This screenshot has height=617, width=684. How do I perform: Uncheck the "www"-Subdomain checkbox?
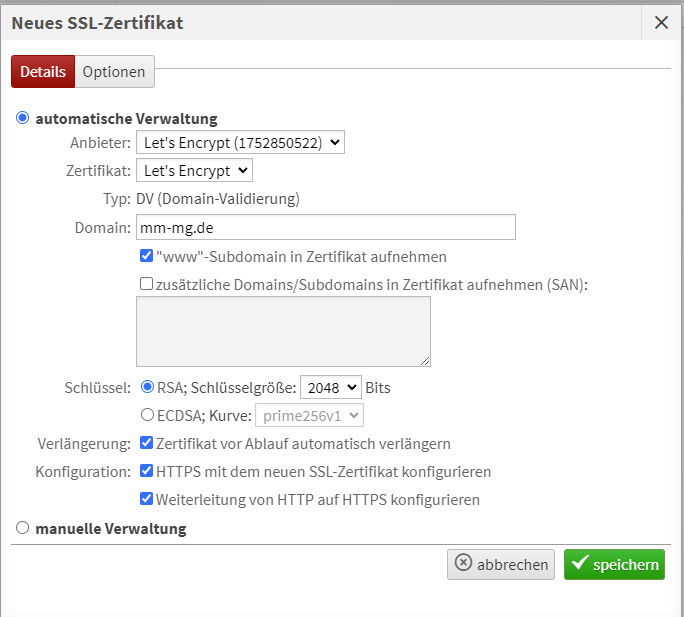(147, 256)
